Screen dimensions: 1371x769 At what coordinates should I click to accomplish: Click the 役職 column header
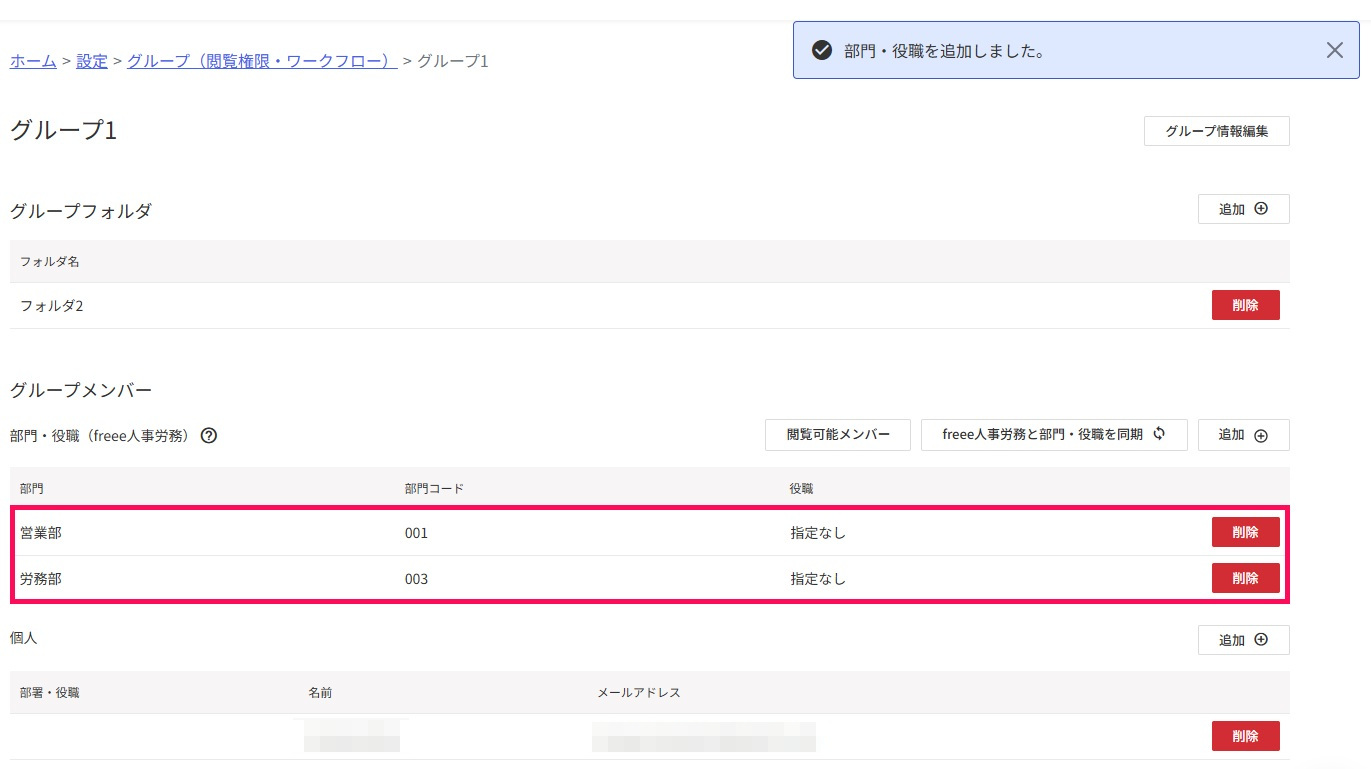[801, 489]
